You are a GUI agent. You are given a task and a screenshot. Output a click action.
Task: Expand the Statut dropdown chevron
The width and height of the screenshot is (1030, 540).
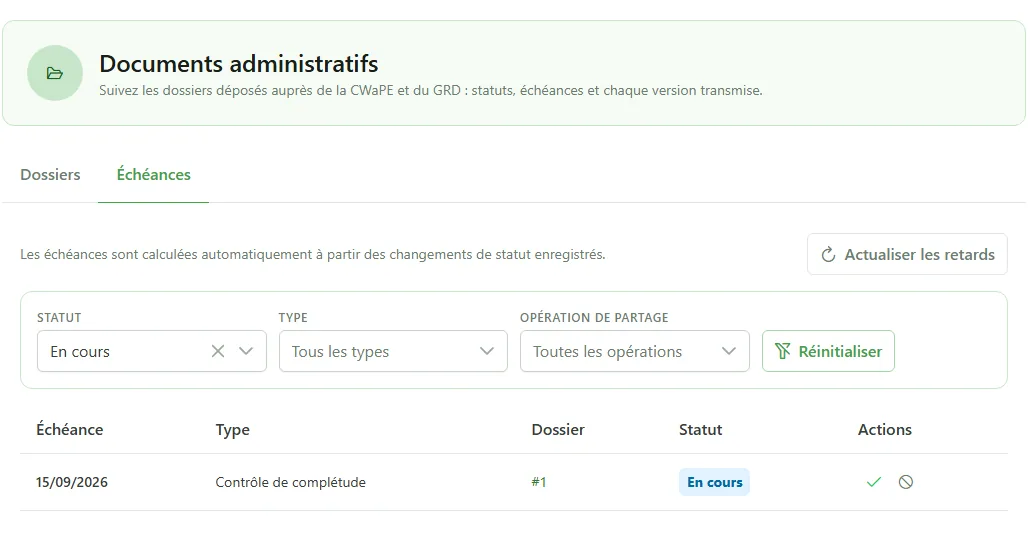coord(246,351)
